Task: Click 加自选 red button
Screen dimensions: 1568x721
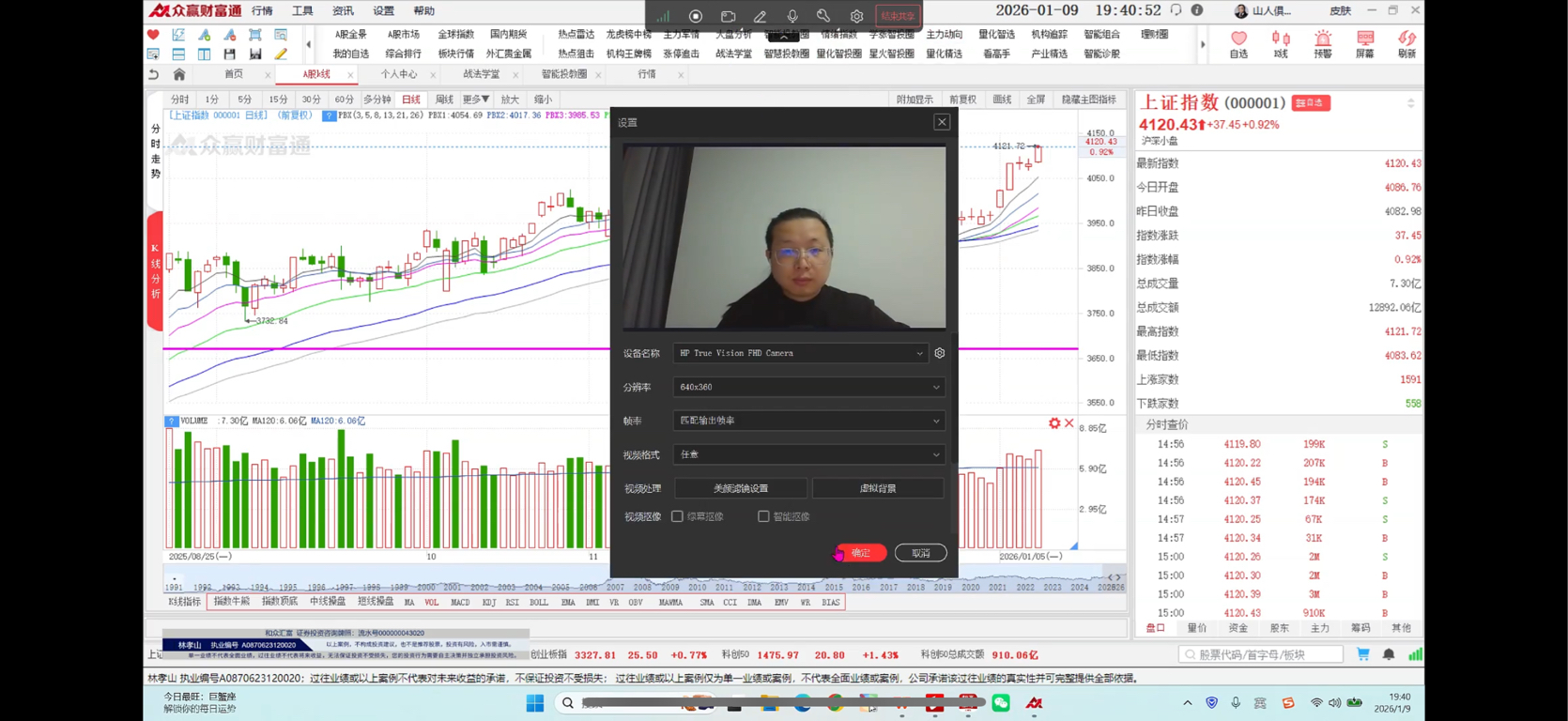Action: [1311, 102]
